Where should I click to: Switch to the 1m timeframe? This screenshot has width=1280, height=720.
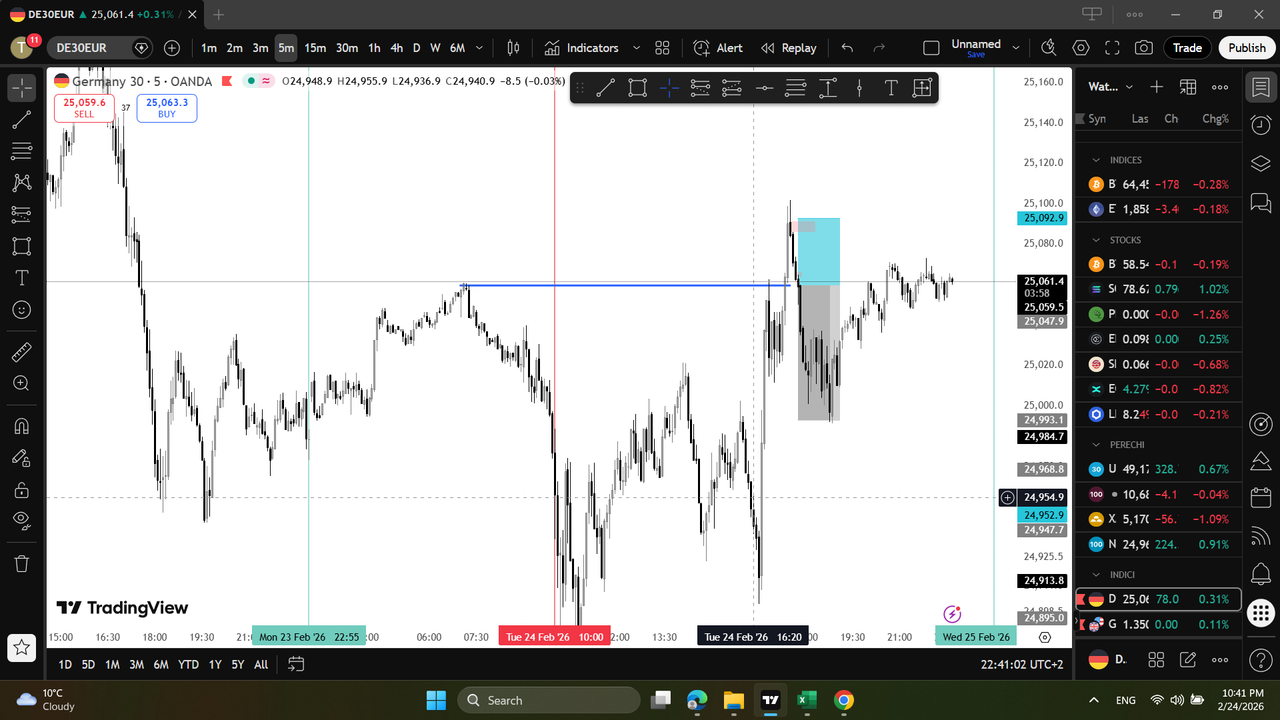click(209, 48)
